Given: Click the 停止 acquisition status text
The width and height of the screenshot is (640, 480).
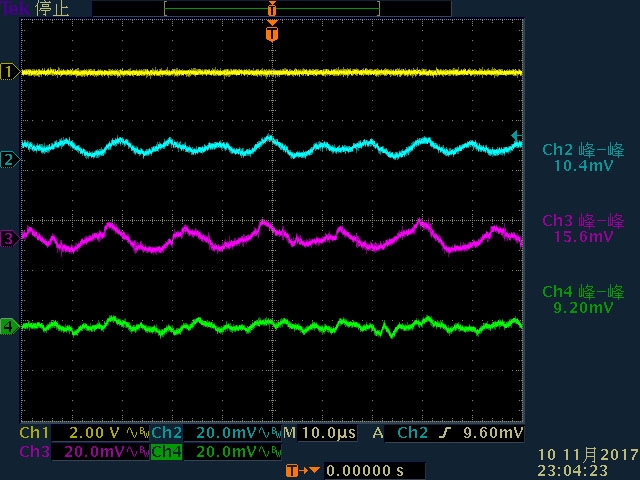Looking at the screenshot, I should click(52, 9).
